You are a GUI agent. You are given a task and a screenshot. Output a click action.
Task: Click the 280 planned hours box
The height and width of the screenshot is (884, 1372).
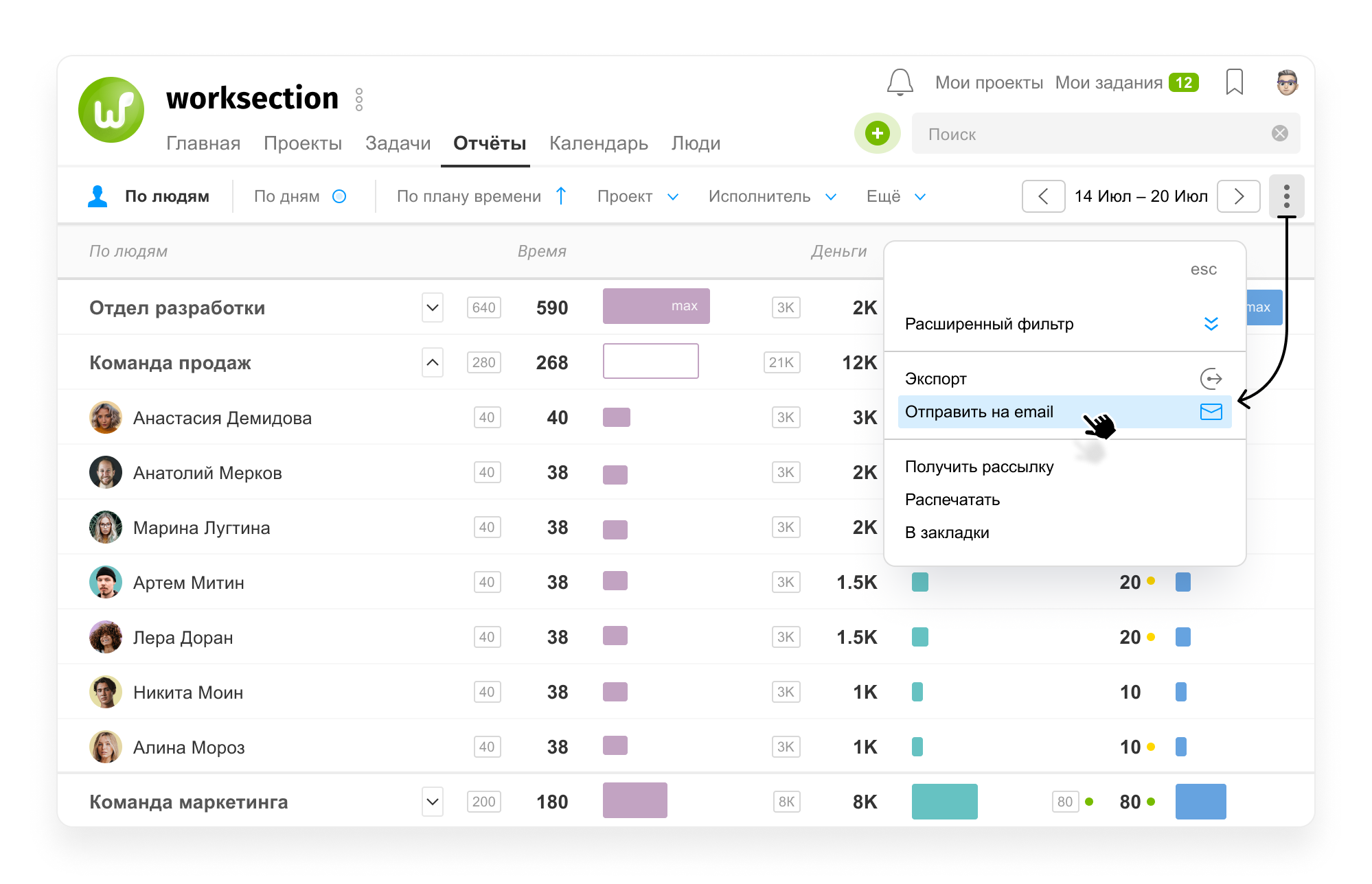[483, 362]
